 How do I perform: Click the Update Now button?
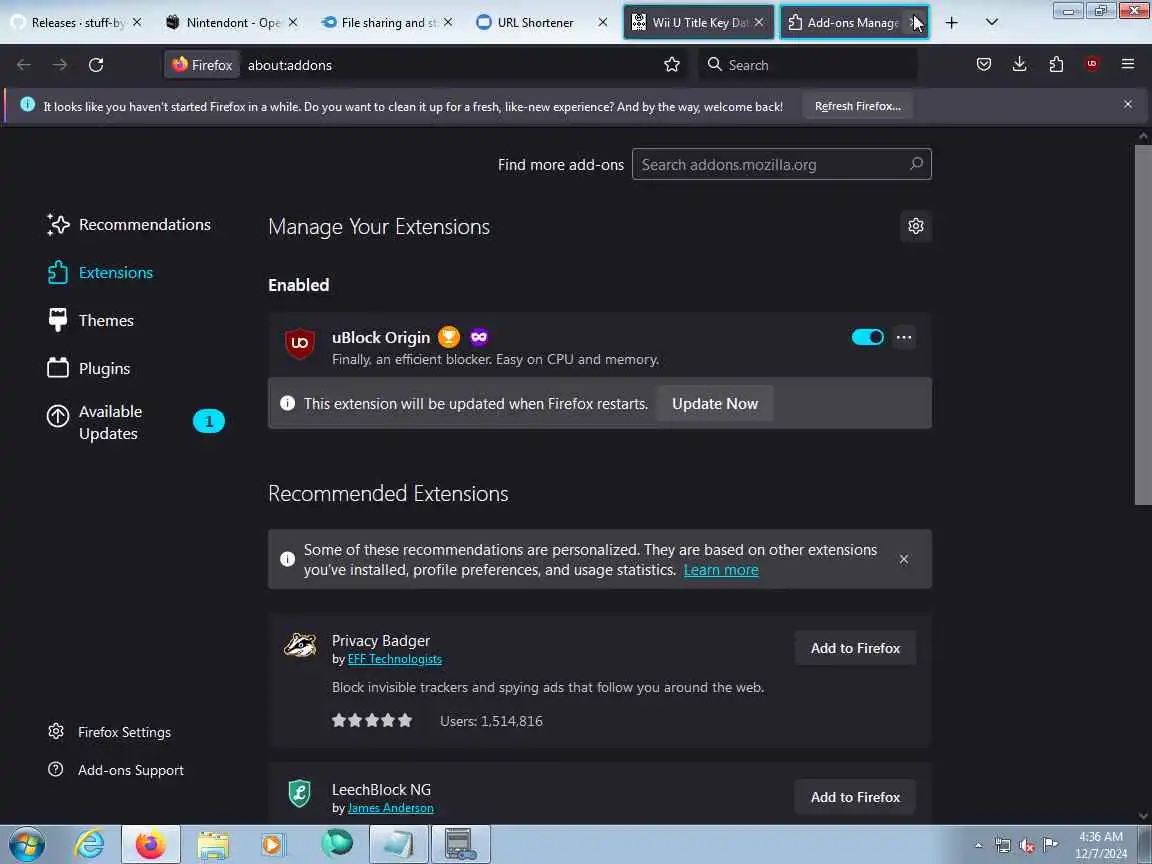(x=715, y=403)
